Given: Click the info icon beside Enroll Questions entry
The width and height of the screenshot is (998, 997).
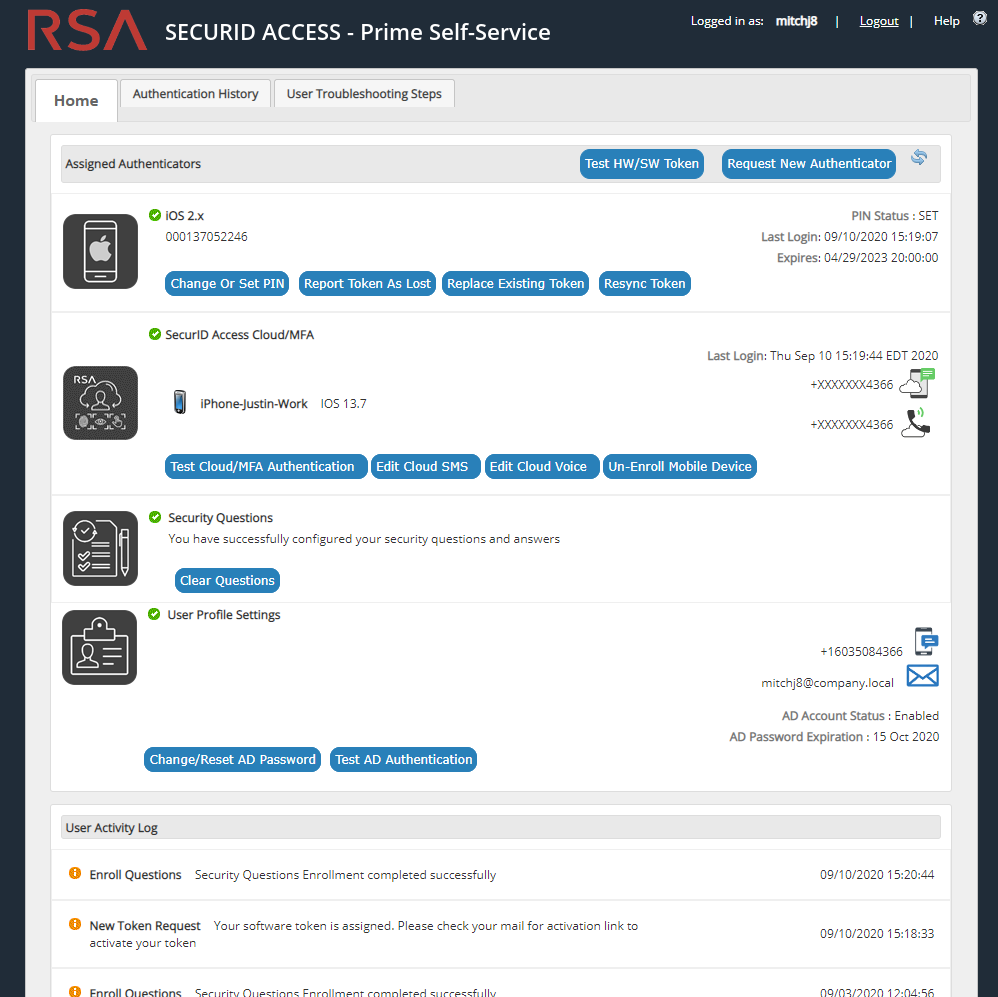Looking at the screenshot, I should [x=74, y=873].
